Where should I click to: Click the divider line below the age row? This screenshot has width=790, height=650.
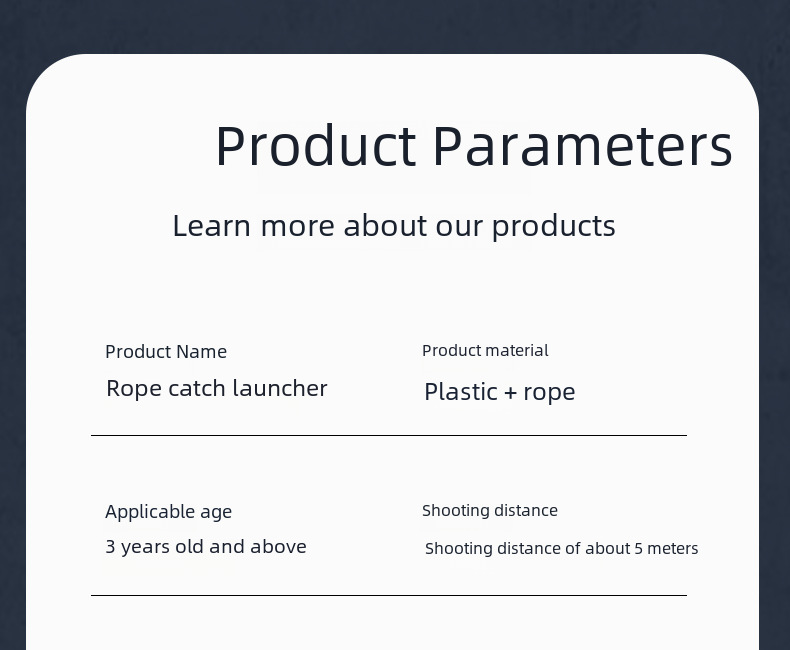[x=388, y=595]
